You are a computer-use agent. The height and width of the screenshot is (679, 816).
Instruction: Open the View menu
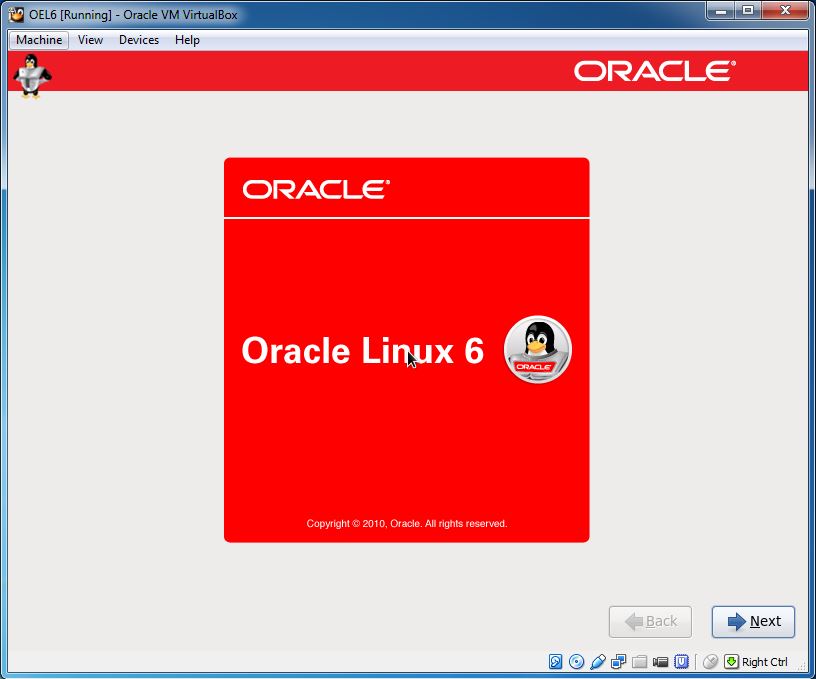point(90,40)
